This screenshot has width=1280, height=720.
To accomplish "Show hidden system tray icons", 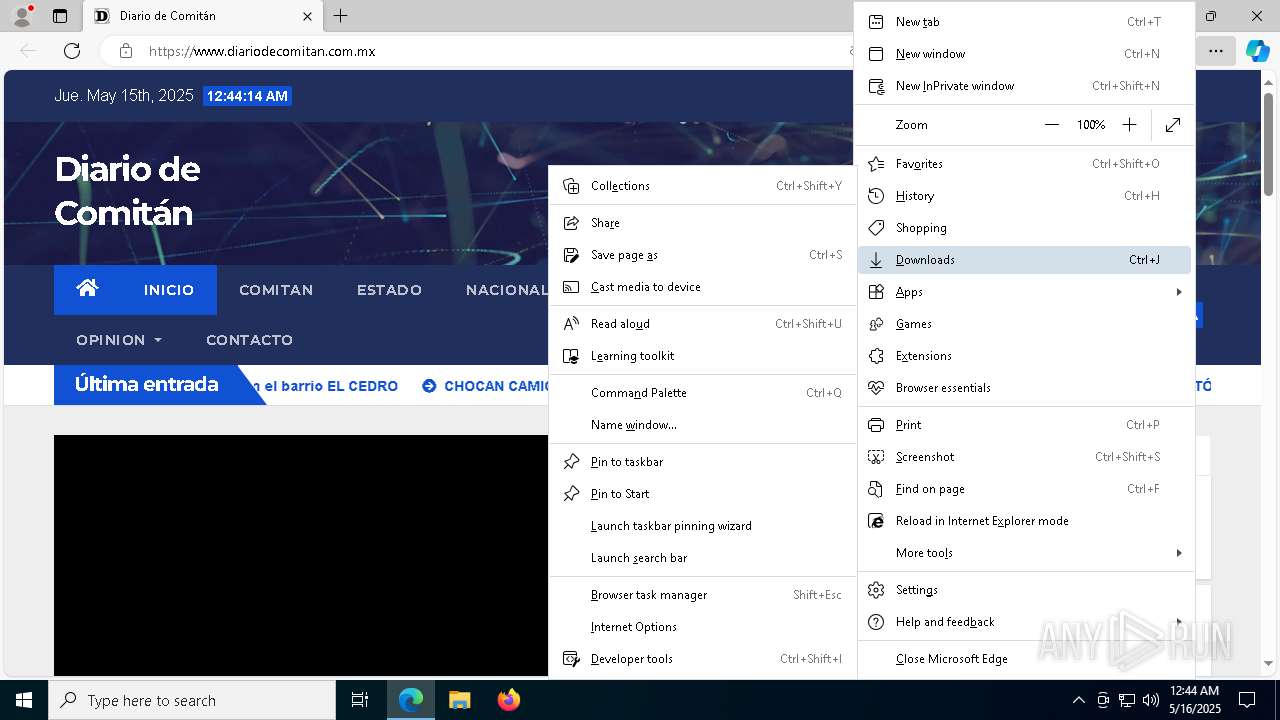I will point(1078,700).
